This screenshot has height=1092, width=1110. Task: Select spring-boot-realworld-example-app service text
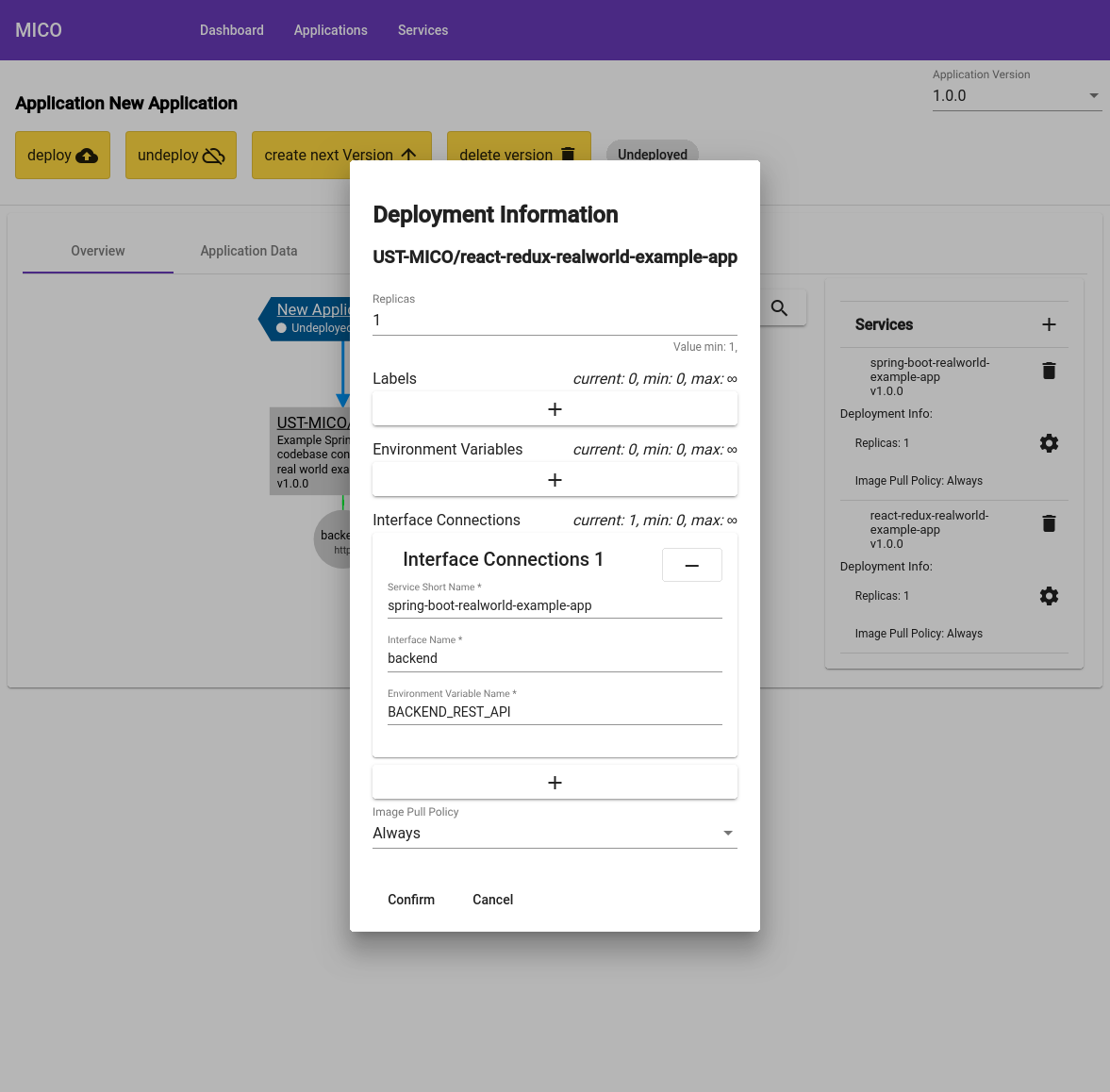click(929, 376)
